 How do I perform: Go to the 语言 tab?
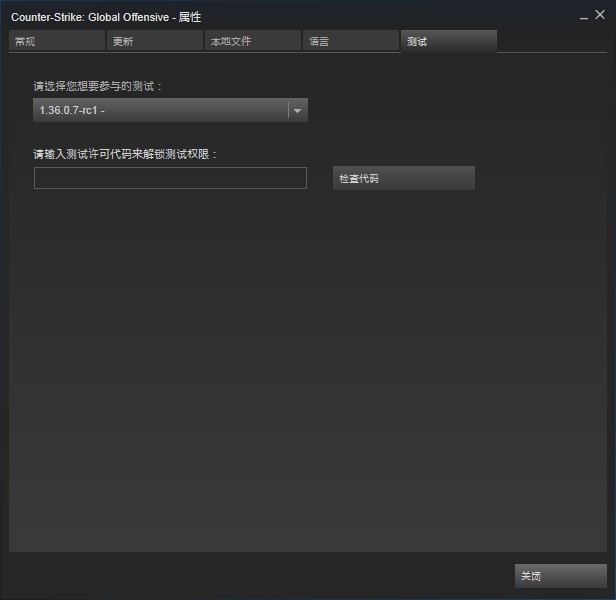point(350,41)
